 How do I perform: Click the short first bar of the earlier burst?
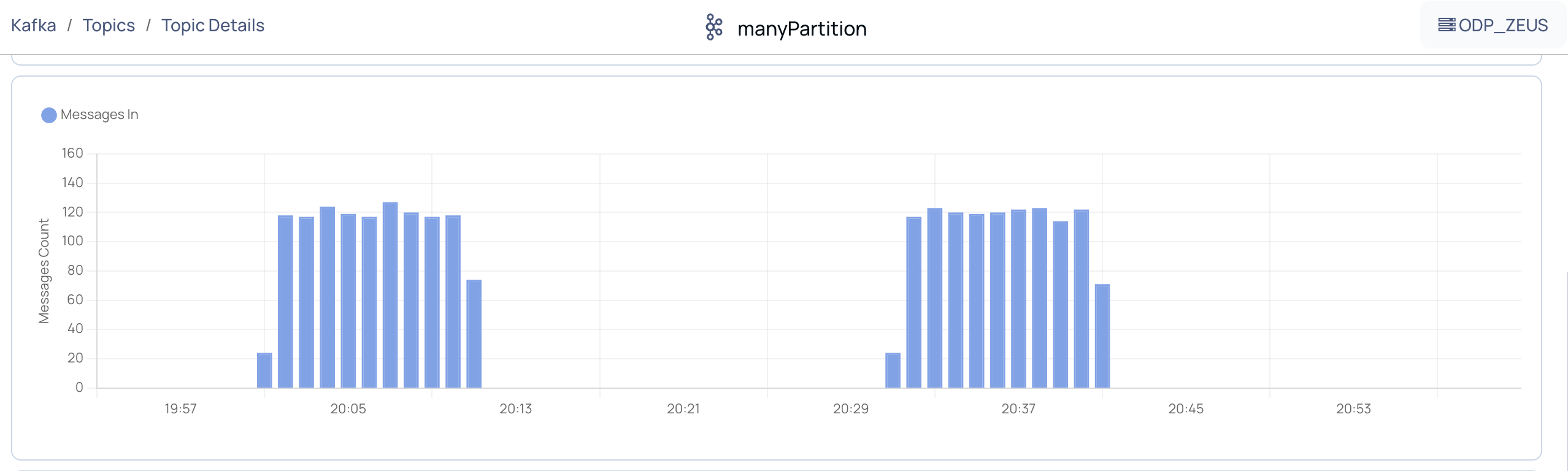point(264,370)
